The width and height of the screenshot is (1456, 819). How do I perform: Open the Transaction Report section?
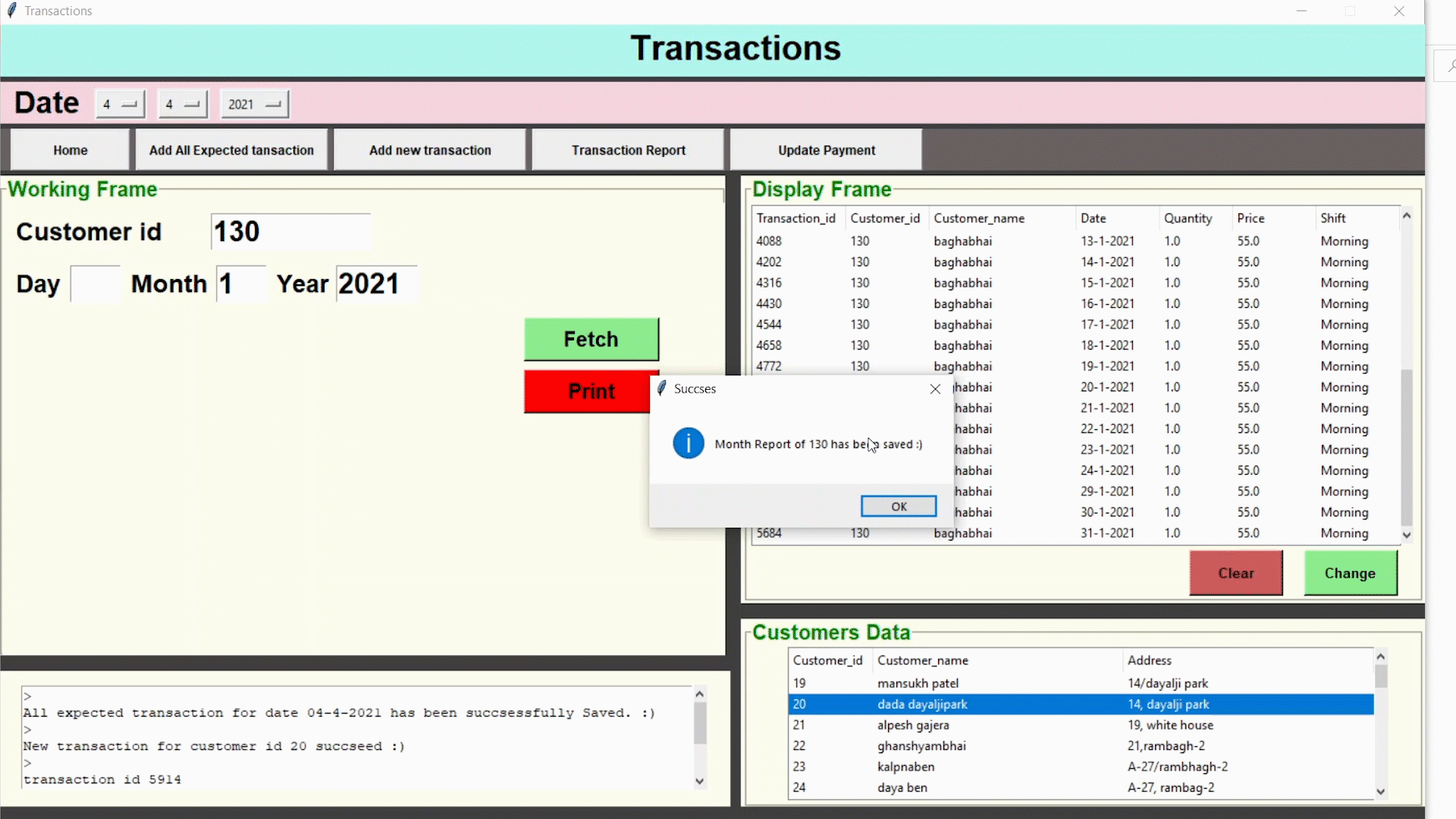point(628,149)
